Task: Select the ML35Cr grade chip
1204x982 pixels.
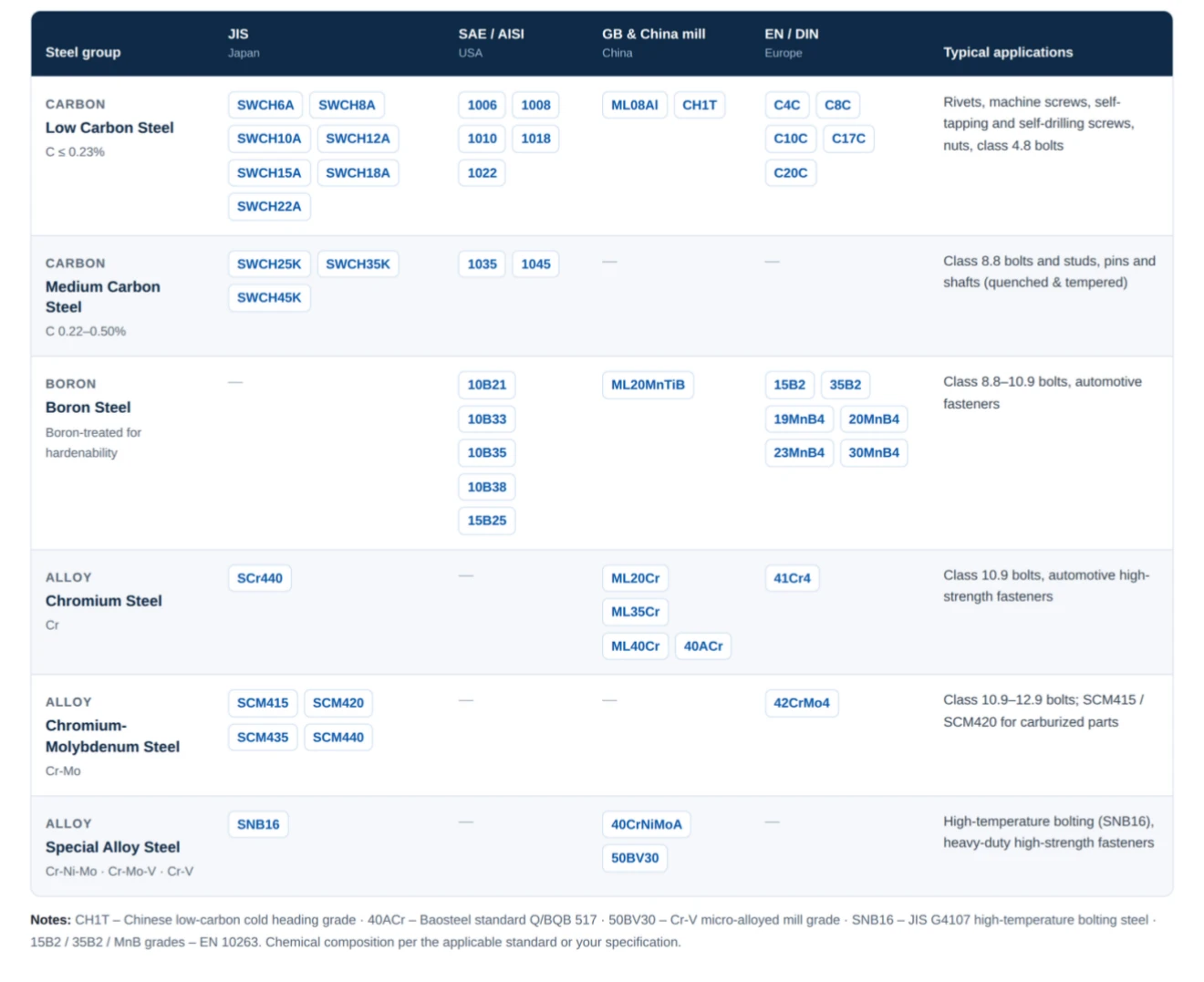Action: point(636,613)
